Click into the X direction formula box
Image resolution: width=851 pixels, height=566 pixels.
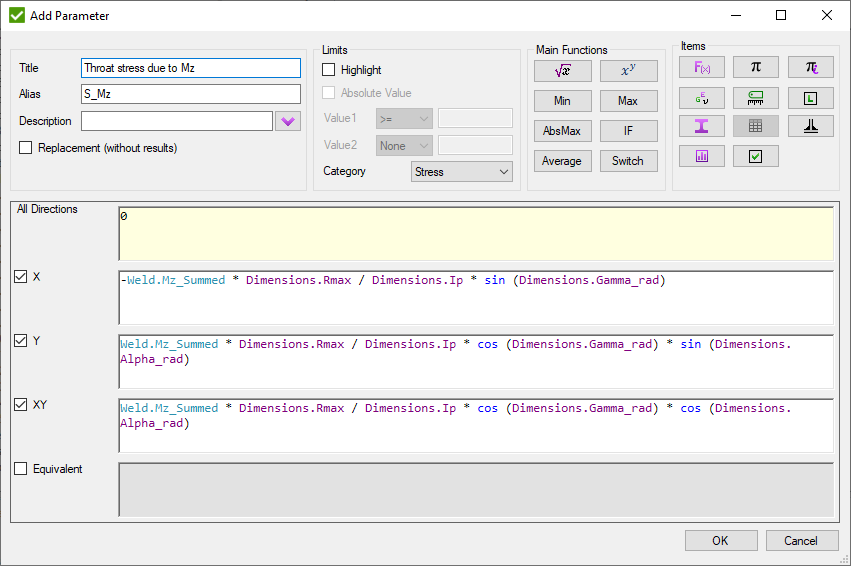tap(475, 297)
